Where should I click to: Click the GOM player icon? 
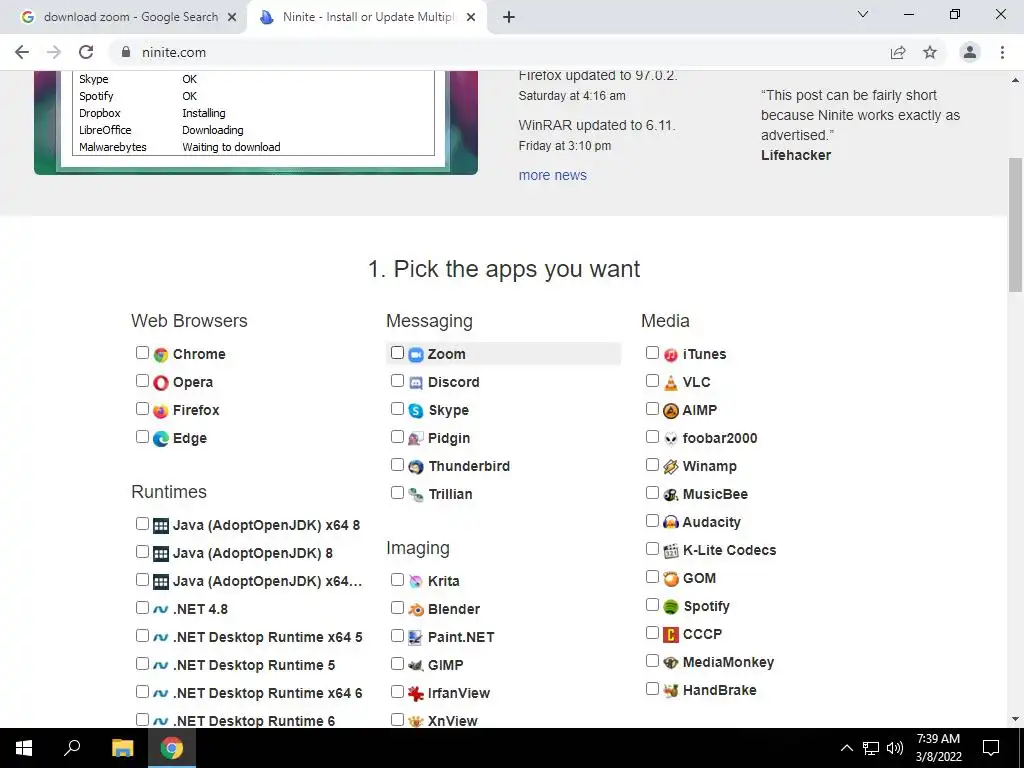(671, 579)
